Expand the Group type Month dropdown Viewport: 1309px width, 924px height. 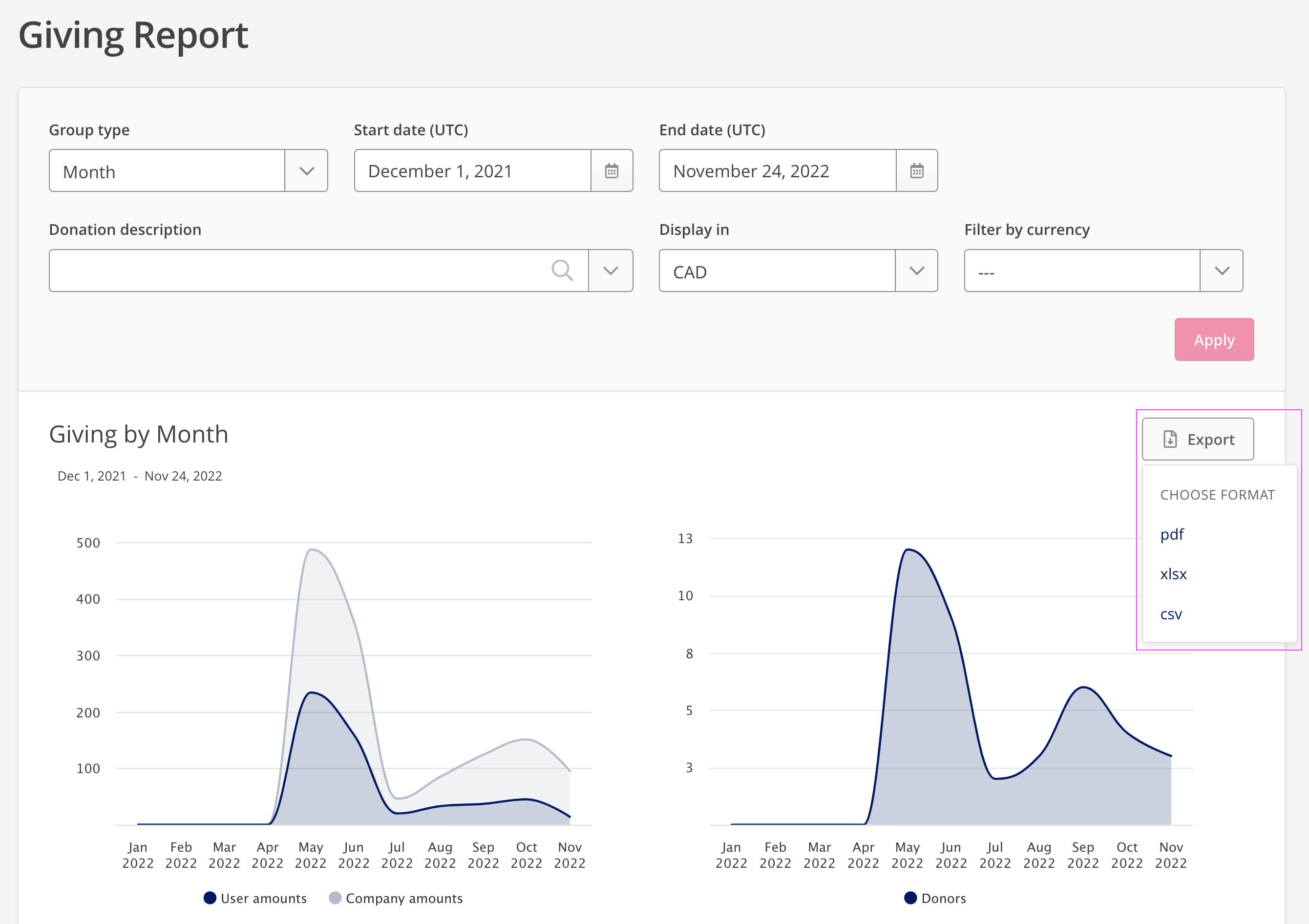click(307, 171)
